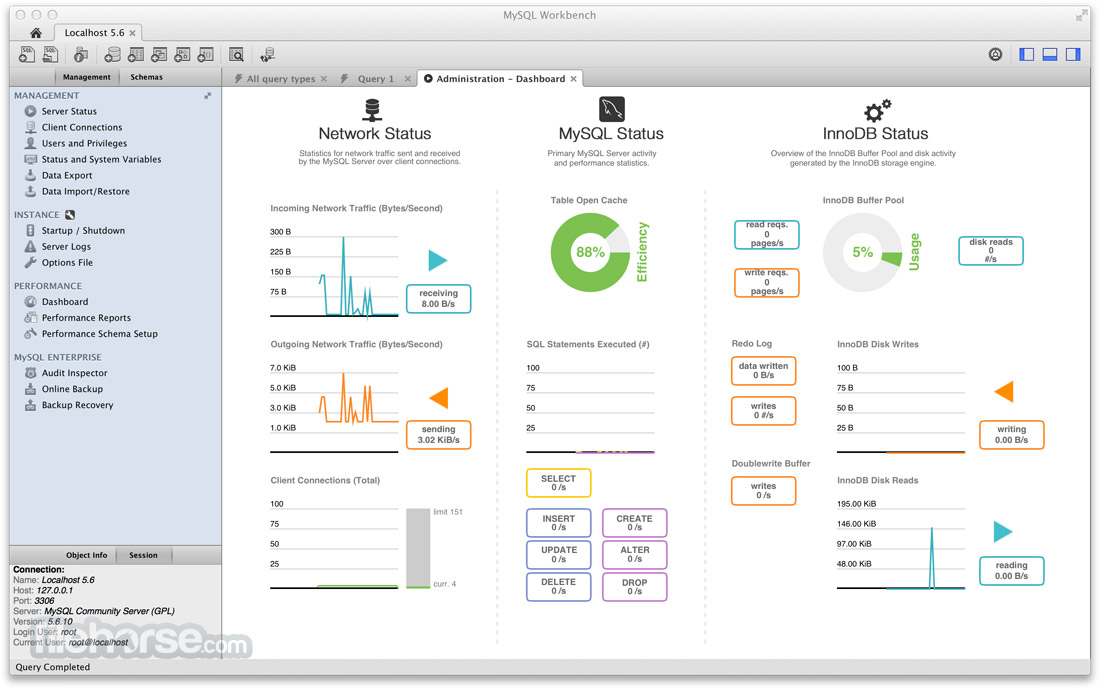Click the MySQL Status dolphin icon
This screenshot has height=689, width=1100.
612,109
